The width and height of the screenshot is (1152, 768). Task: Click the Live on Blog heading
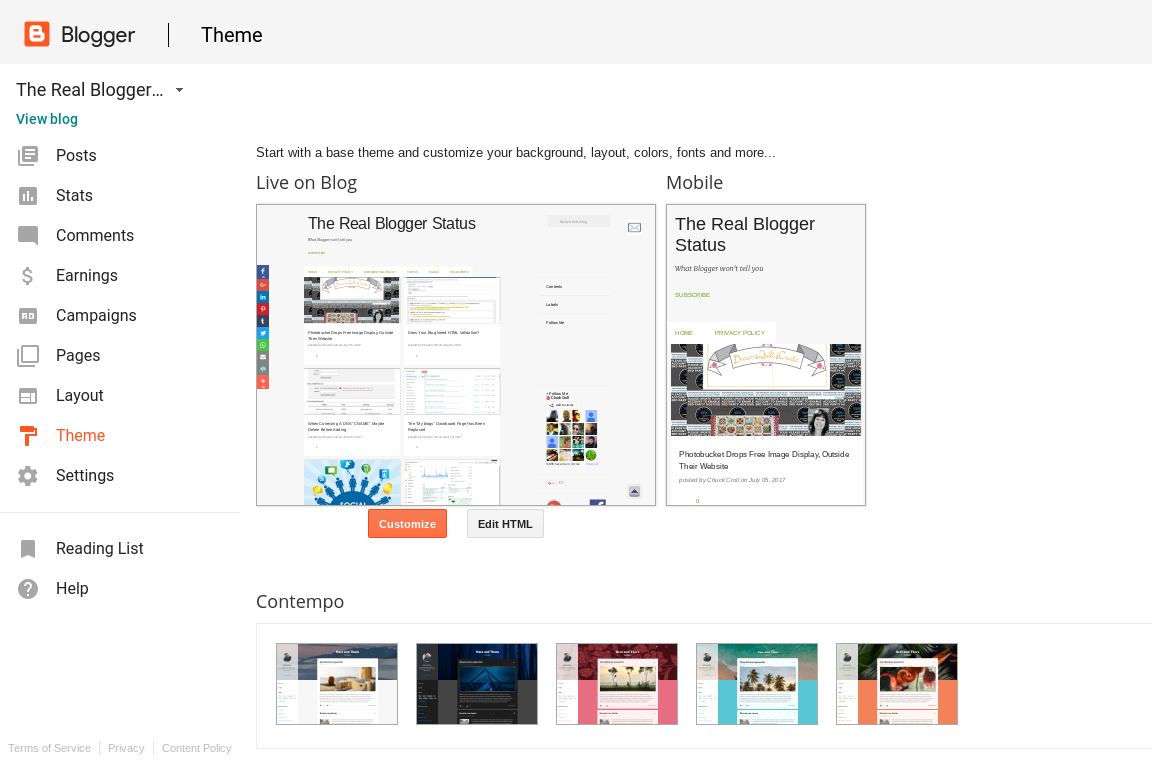click(306, 182)
